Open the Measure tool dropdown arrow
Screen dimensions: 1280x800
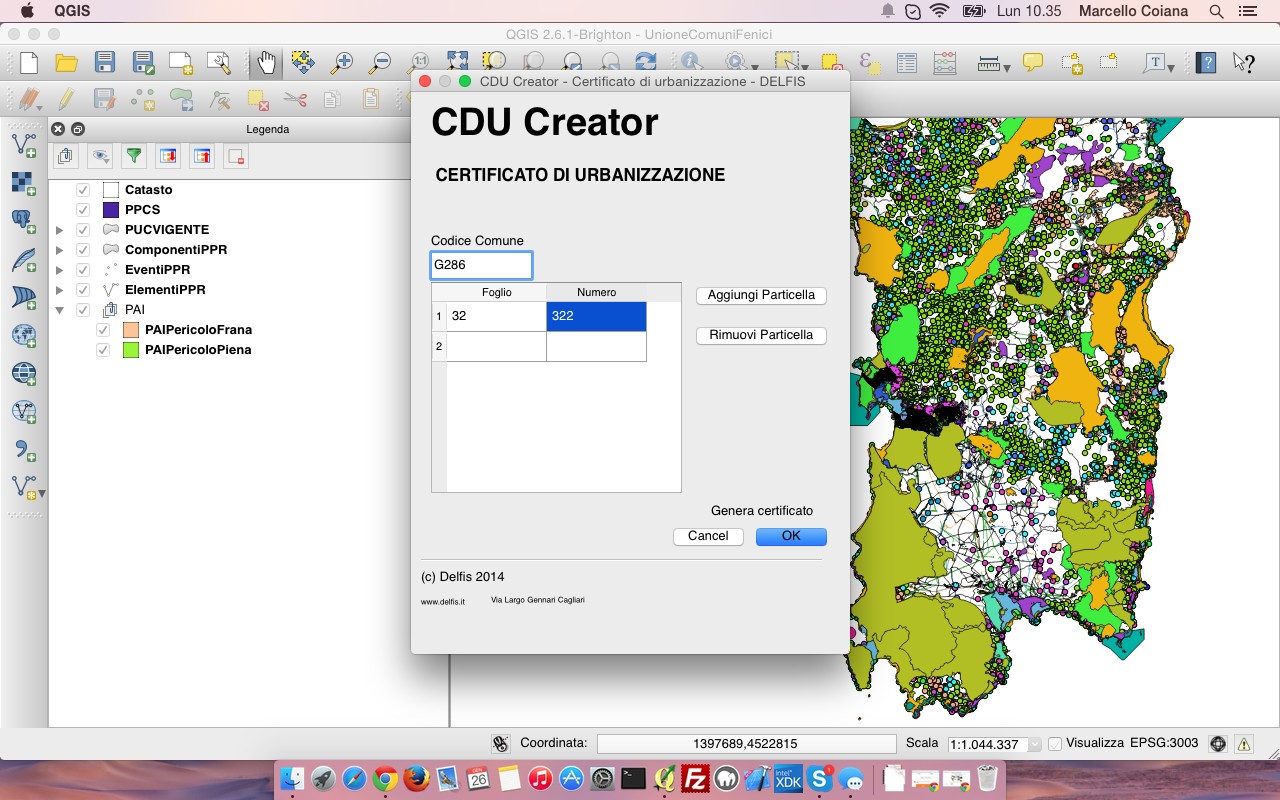(1006, 67)
